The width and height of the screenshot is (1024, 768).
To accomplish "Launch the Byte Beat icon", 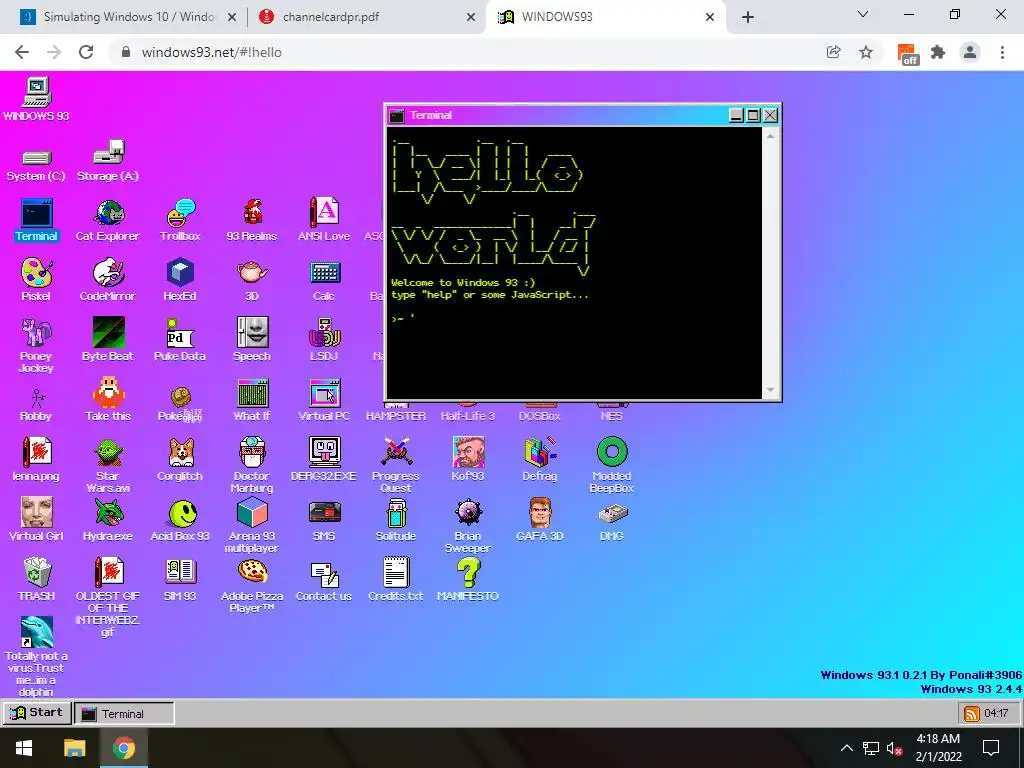I will point(108,332).
